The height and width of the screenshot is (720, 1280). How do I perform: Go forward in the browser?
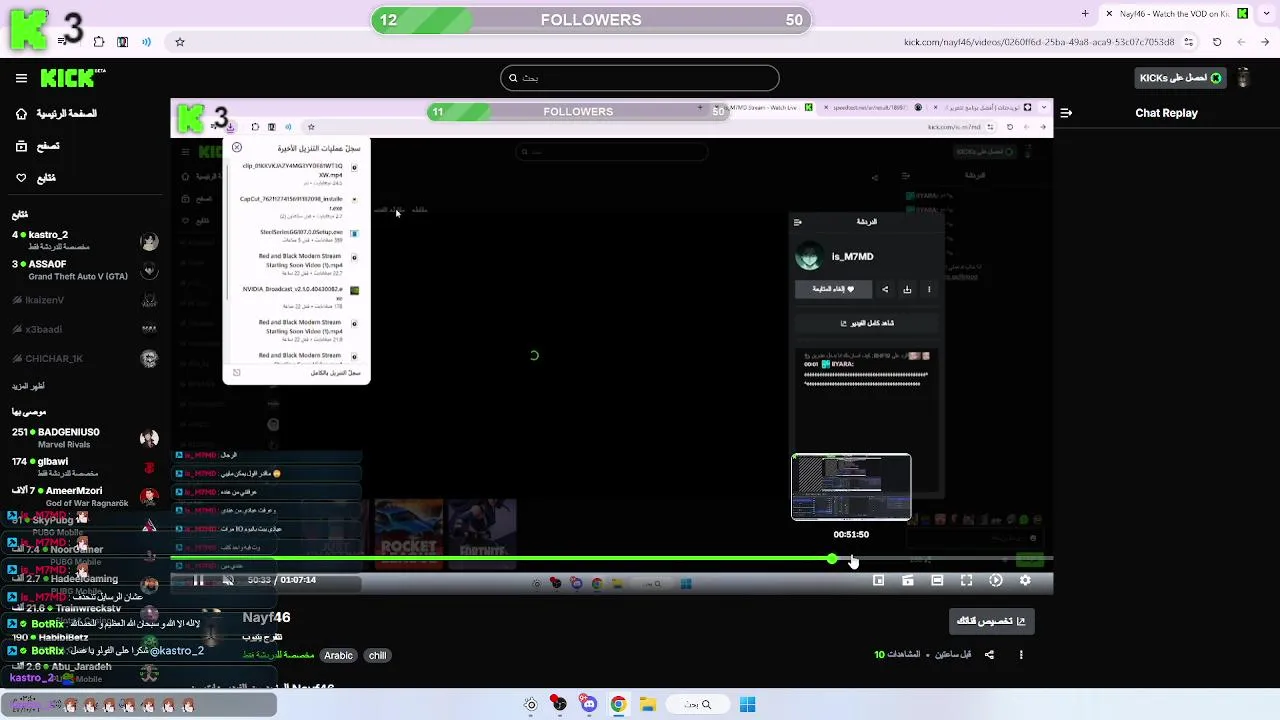tap(1241, 42)
